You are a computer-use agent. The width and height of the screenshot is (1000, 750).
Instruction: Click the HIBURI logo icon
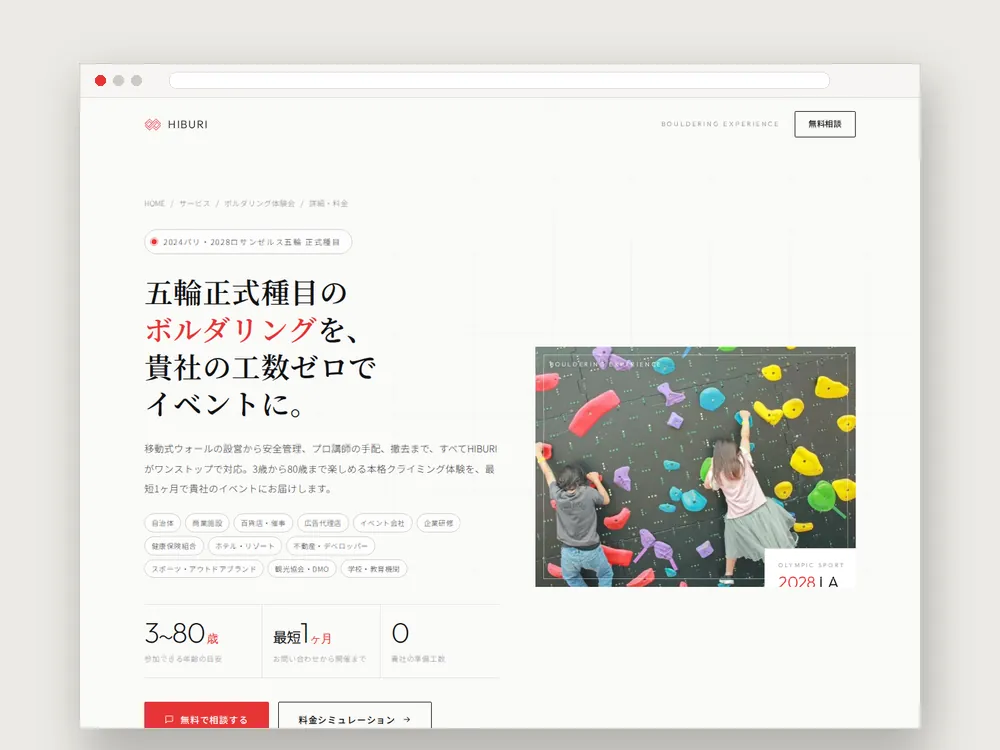tap(152, 124)
